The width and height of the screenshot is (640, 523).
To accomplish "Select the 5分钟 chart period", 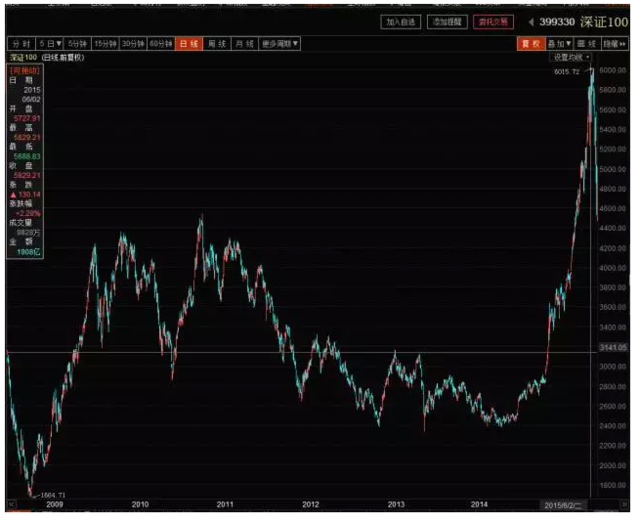I will coord(80,44).
